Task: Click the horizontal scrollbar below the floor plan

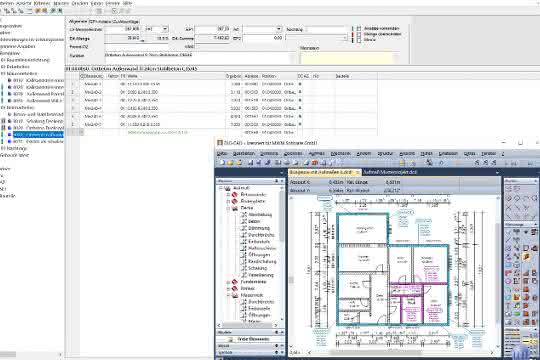Action: pyautogui.click(x=375, y=352)
